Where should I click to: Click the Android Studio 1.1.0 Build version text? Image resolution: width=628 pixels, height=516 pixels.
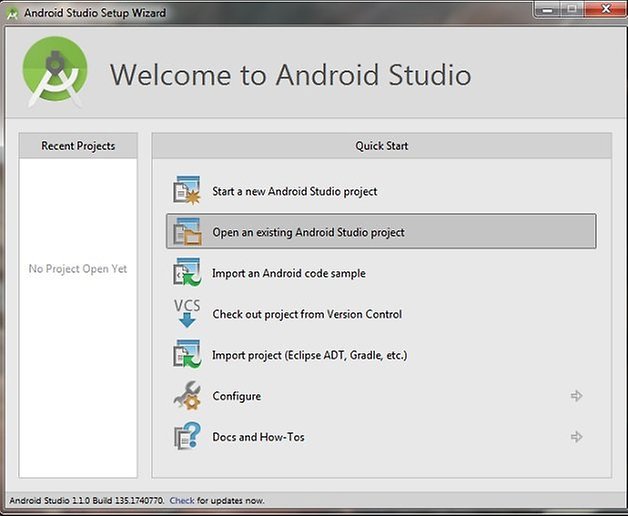87,500
